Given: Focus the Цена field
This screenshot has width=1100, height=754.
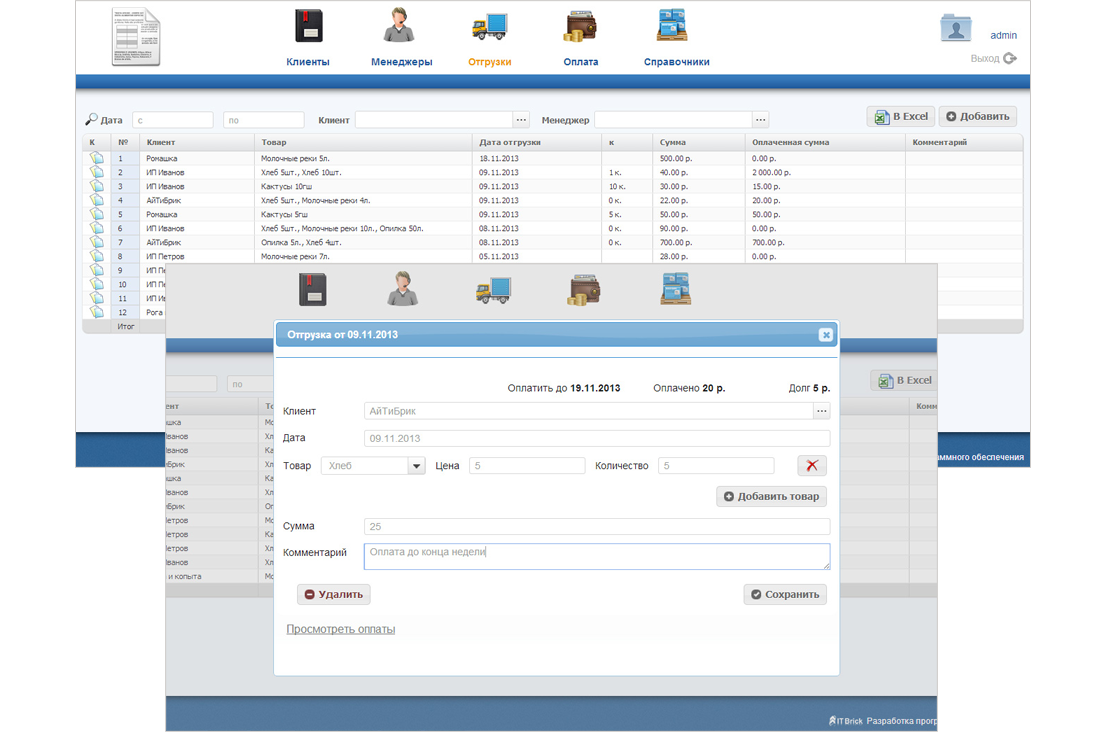Looking at the screenshot, I should click(x=527, y=466).
